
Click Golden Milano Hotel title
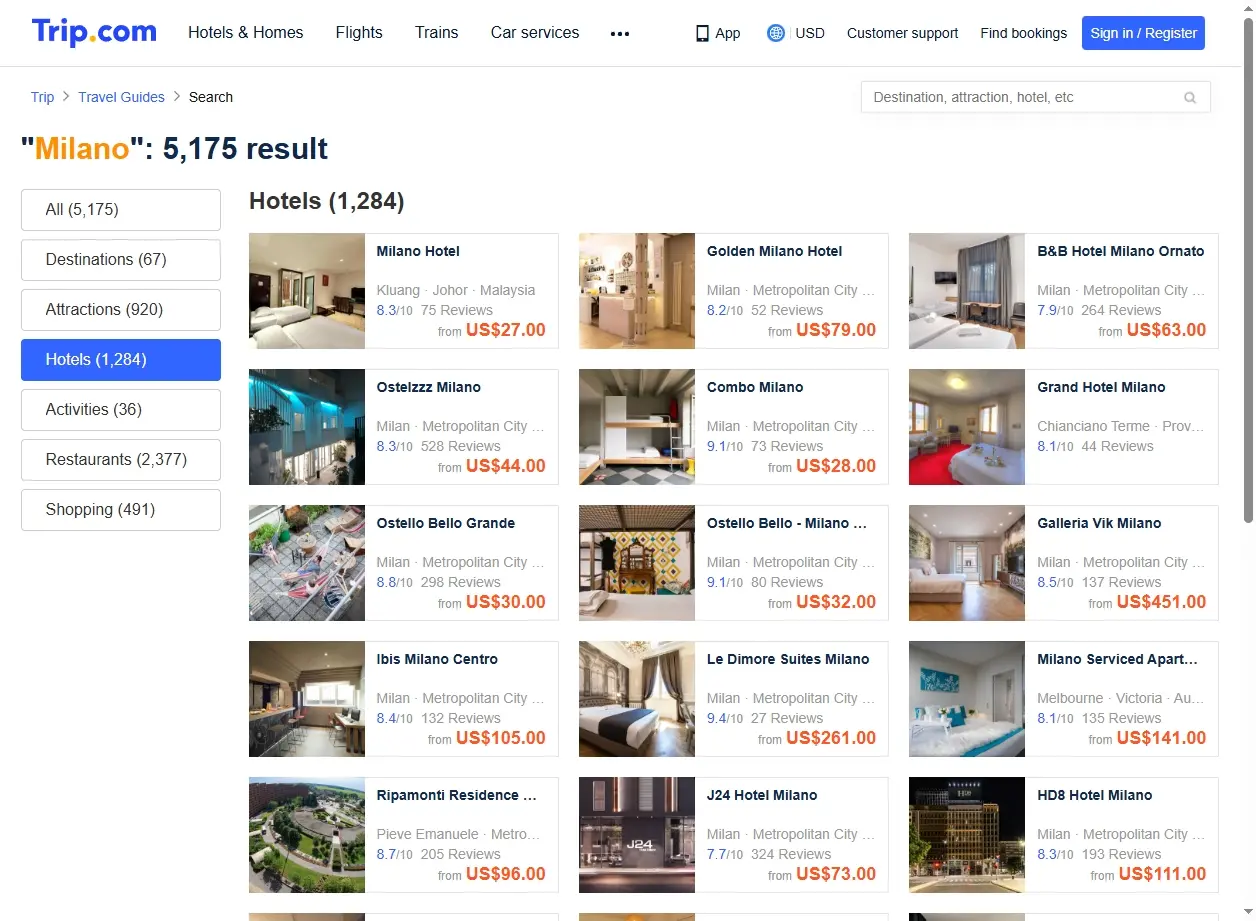[x=774, y=251]
